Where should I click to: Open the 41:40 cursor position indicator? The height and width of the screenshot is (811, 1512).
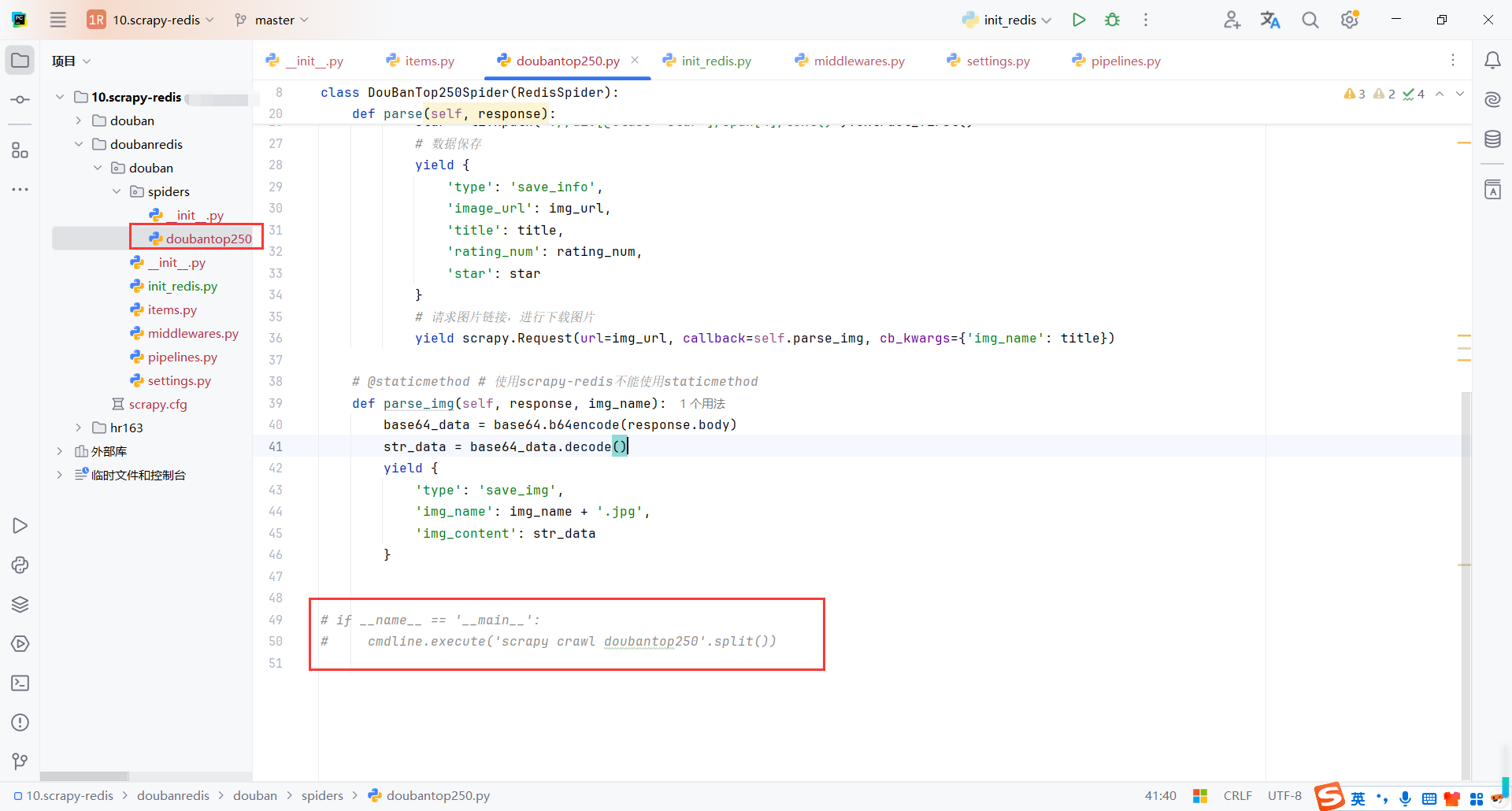point(1160,796)
